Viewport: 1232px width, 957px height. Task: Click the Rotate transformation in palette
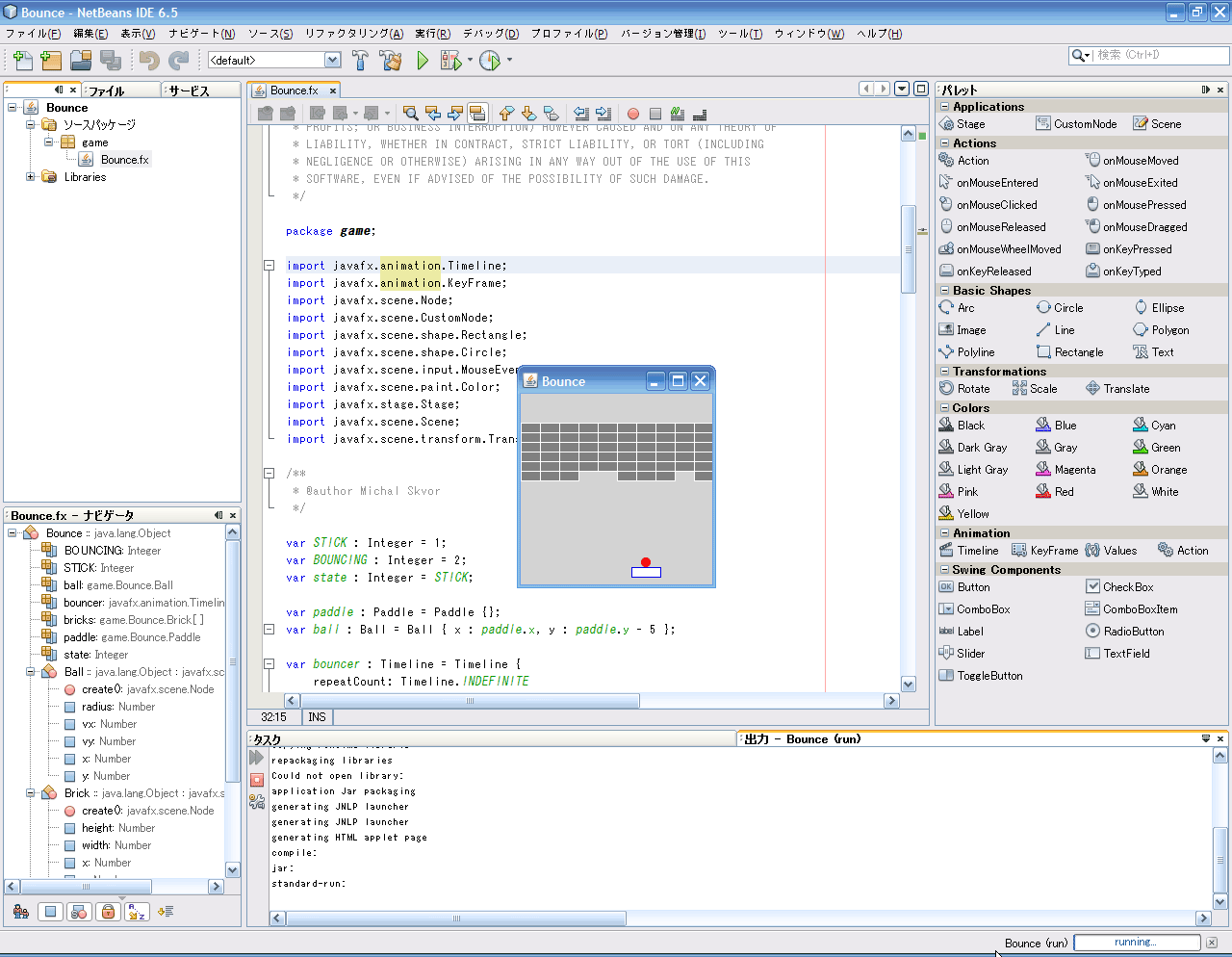tap(964, 389)
